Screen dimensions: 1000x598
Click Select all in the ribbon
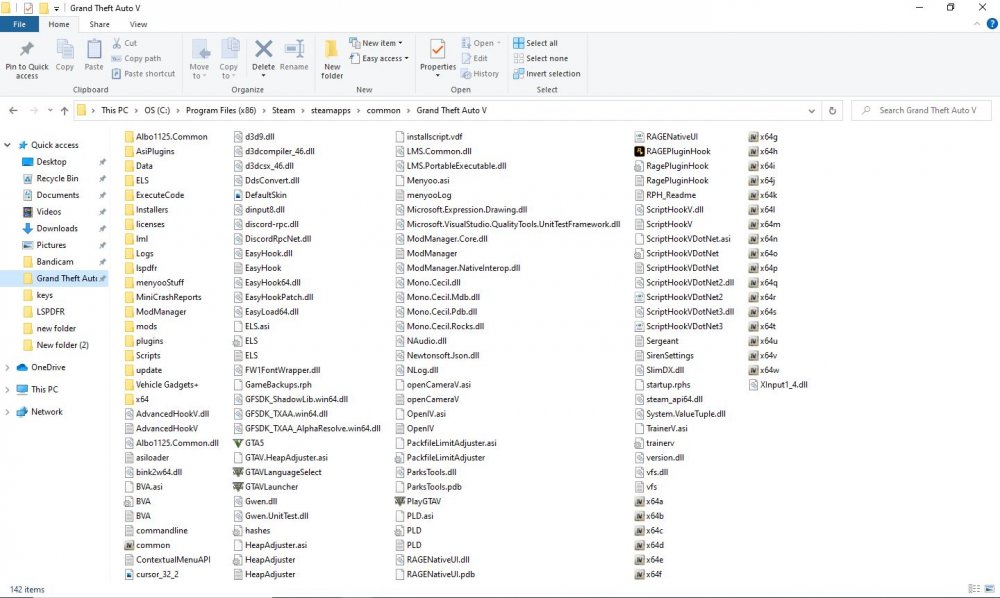click(x=535, y=43)
